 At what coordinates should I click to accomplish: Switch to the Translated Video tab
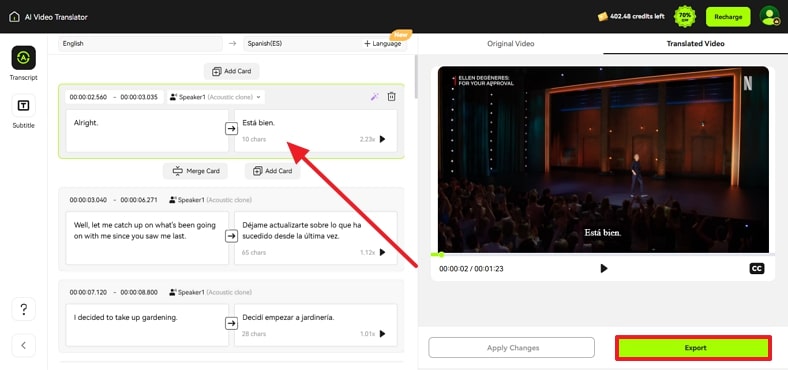click(x=696, y=44)
